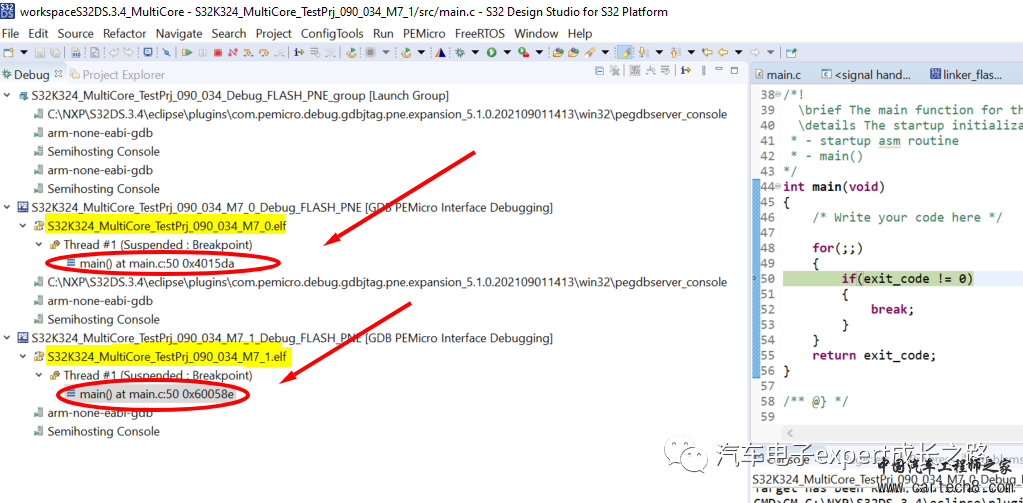
Task: Click the editor horizontal scrollbar left arrow
Action: pyautogui.click(x=791, y=433)
